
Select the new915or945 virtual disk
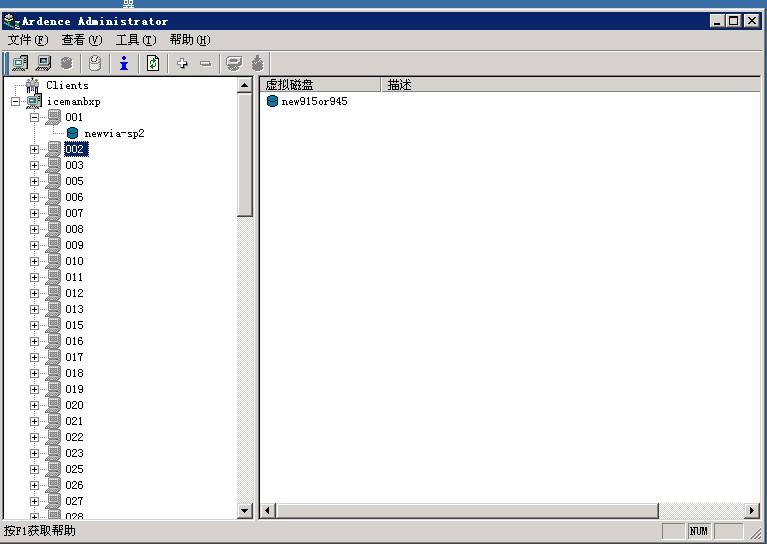(314, 101)
